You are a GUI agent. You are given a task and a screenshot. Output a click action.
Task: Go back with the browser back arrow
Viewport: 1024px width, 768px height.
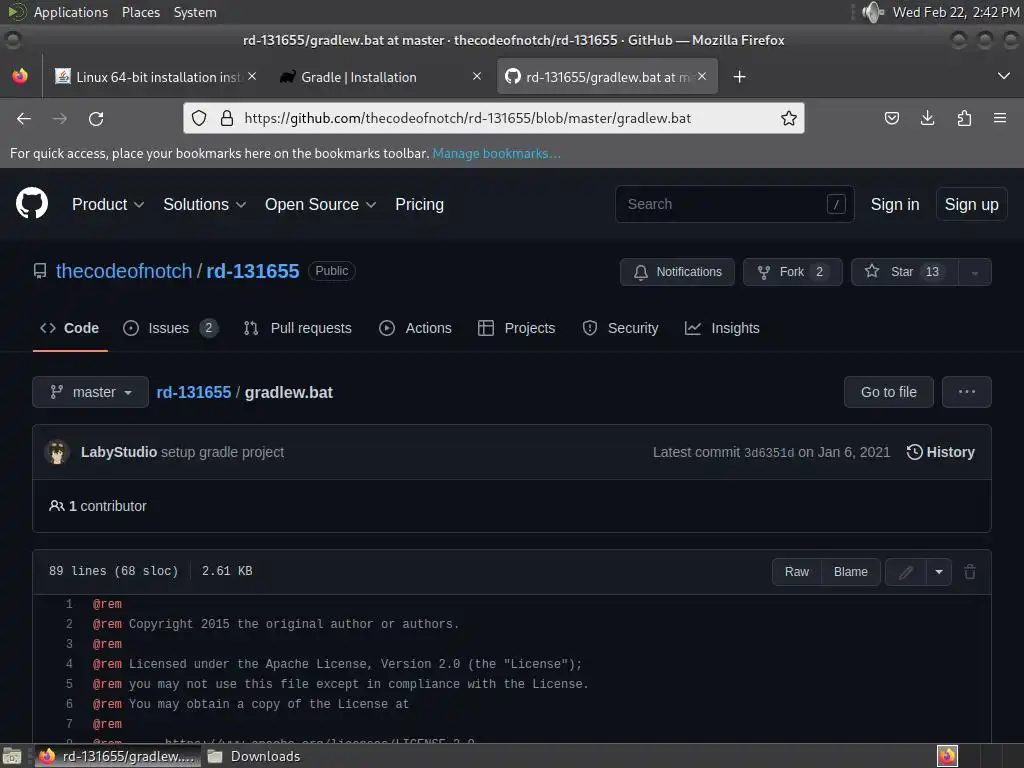coord(24,118)
